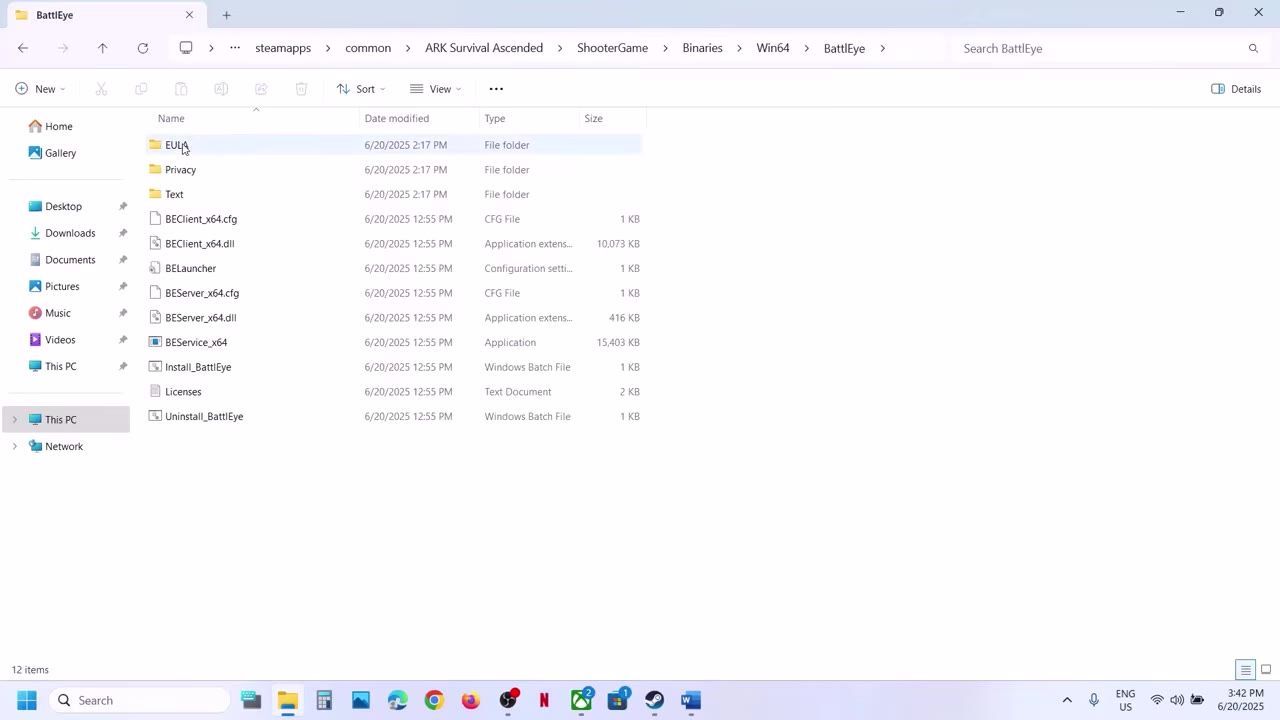This screenshot has width=1280, height=720.
Task: Click the search magnifier icon
Action: click(1253, 48)
